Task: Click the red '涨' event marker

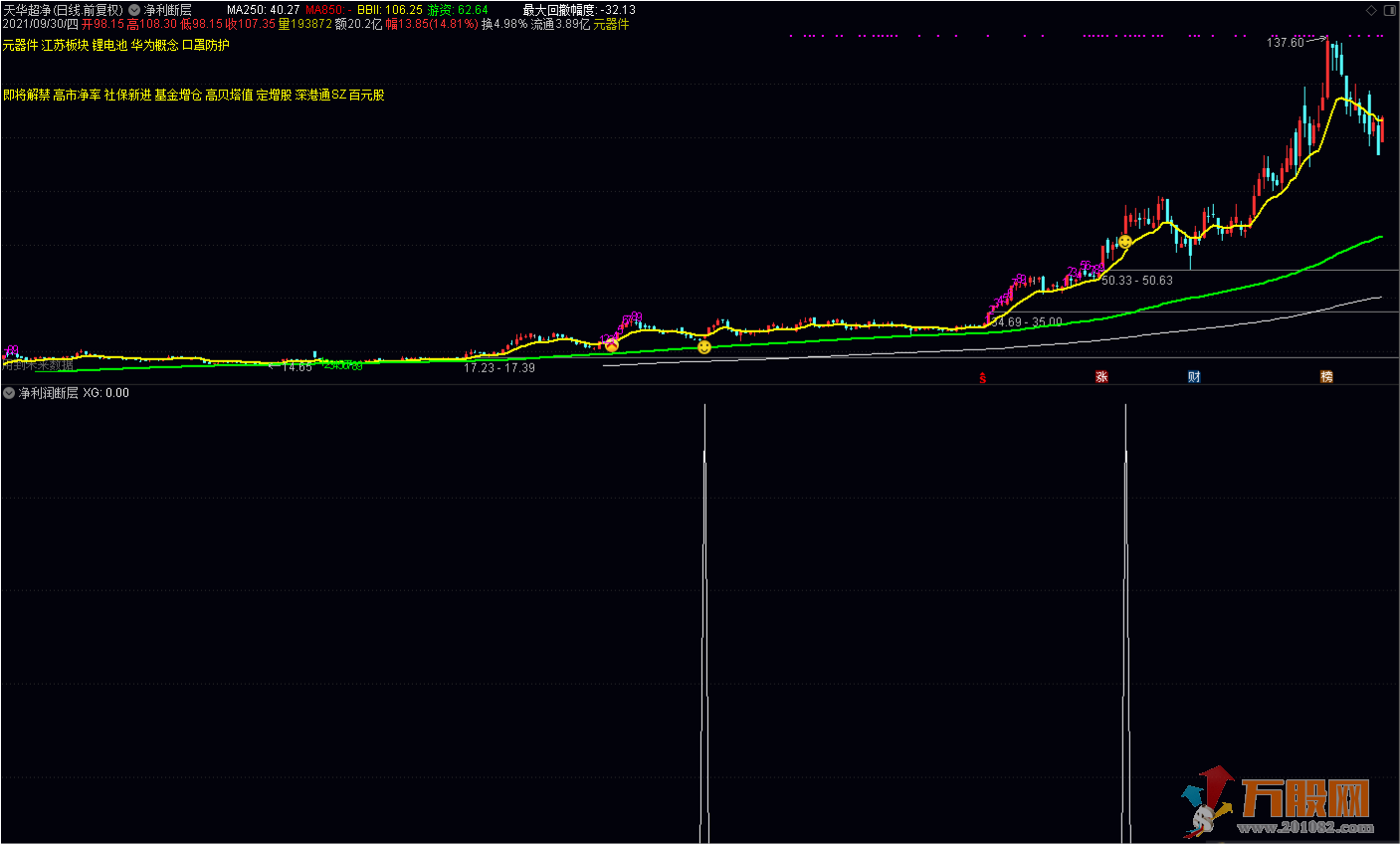Action: point(1101,377)
